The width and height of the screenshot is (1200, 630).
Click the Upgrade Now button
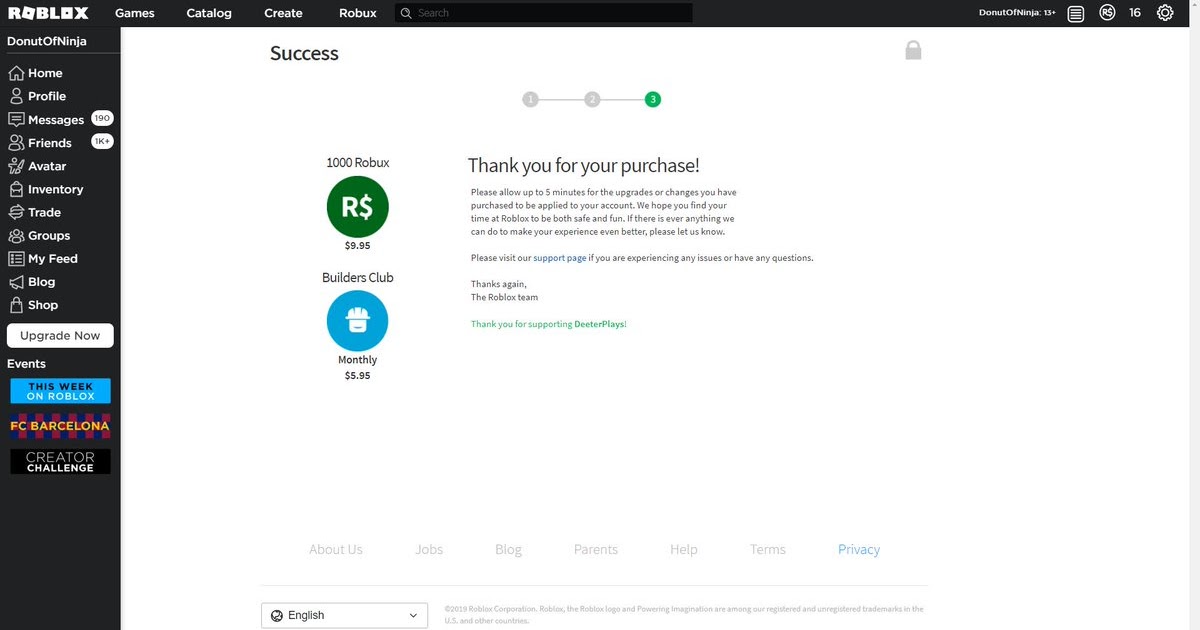click(x=60, y=336)
